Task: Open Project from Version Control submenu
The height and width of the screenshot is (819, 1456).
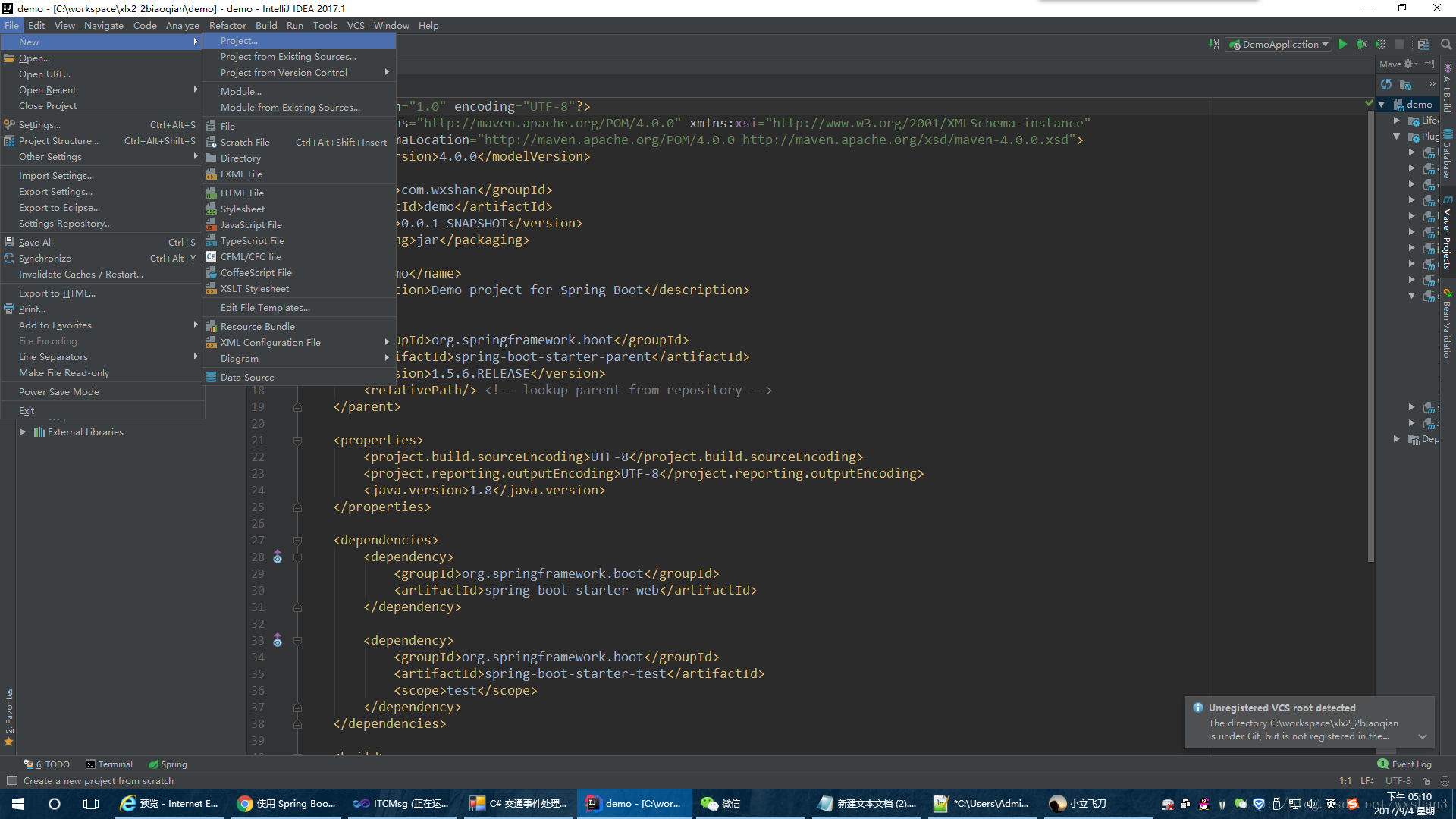Action: point(300,73)
